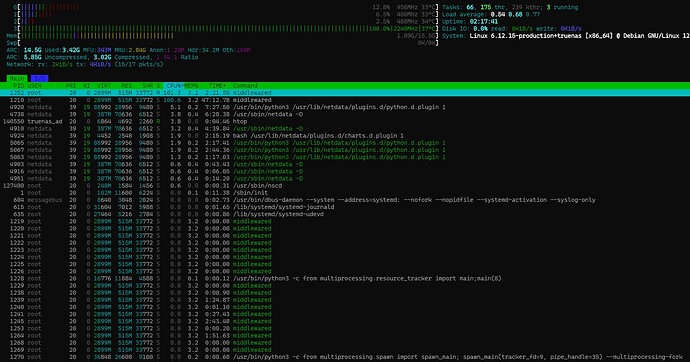Screen dimensions: 690x362
Task: Click the CPU% column header
Action: coord(173,86)
